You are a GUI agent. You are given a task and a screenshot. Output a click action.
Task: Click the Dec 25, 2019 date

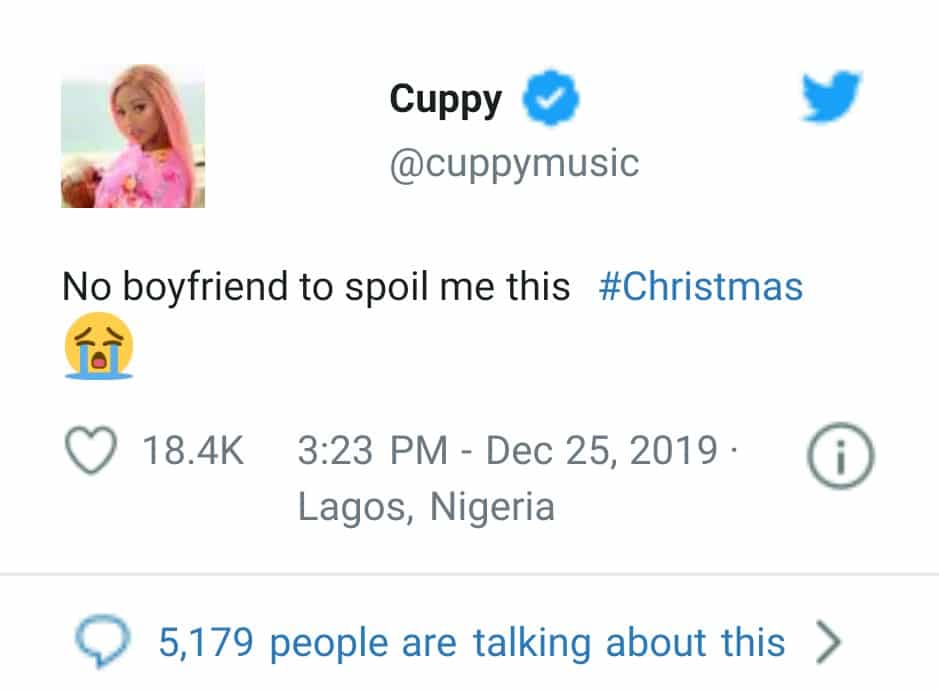click(602, 451)
